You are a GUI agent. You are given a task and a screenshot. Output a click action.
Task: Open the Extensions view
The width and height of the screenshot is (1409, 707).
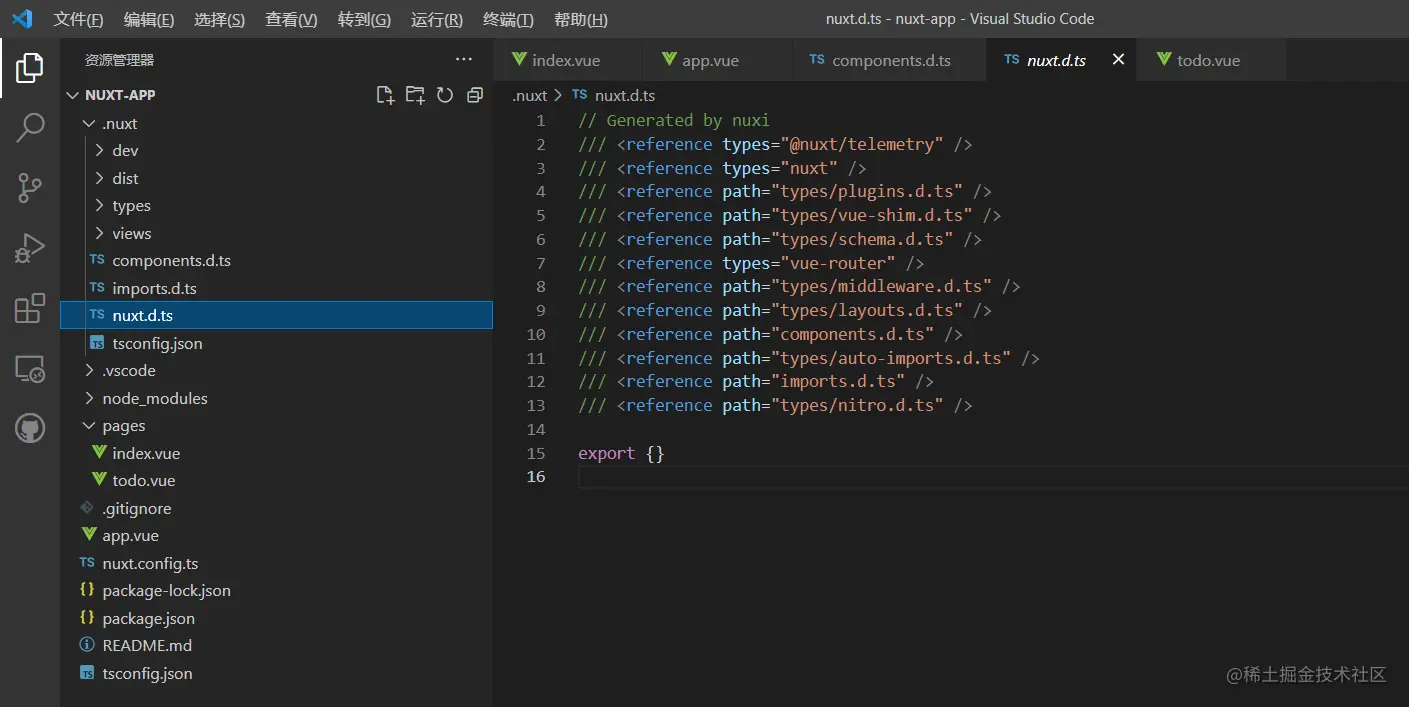tap(30, 308)
